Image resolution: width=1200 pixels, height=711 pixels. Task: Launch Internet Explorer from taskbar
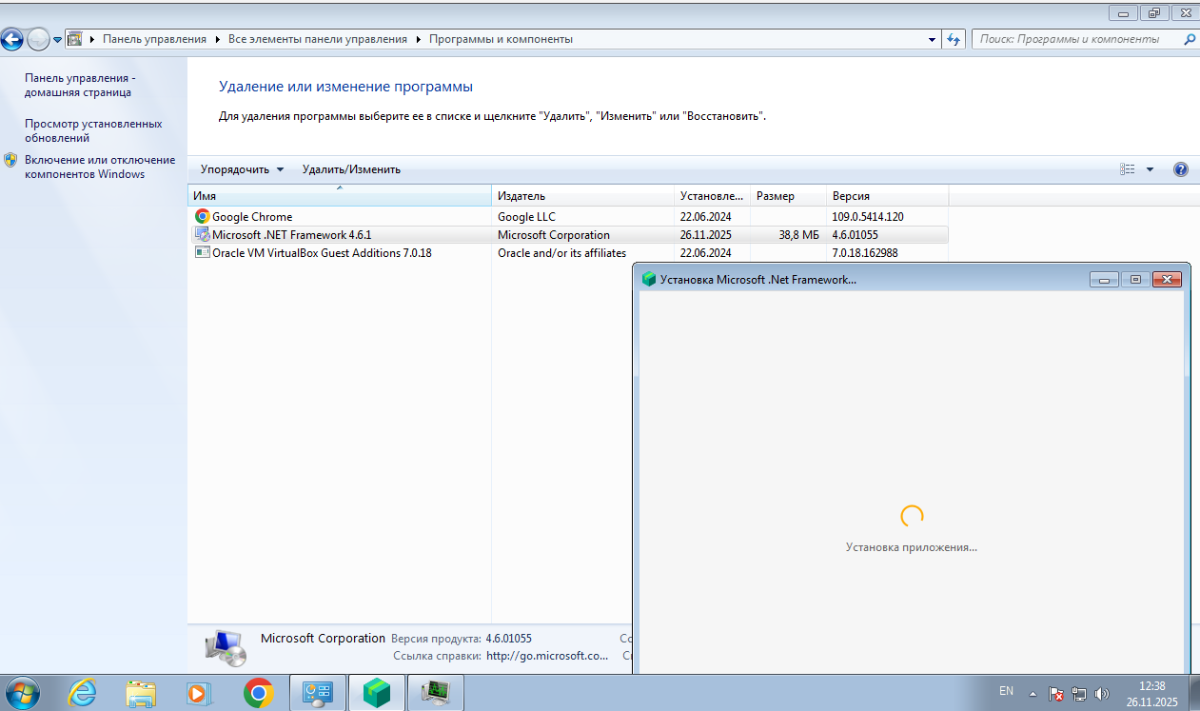pos(82,692)
